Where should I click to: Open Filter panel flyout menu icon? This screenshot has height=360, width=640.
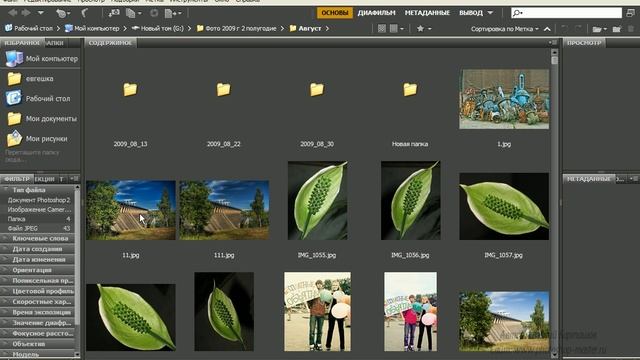(74, 179)
